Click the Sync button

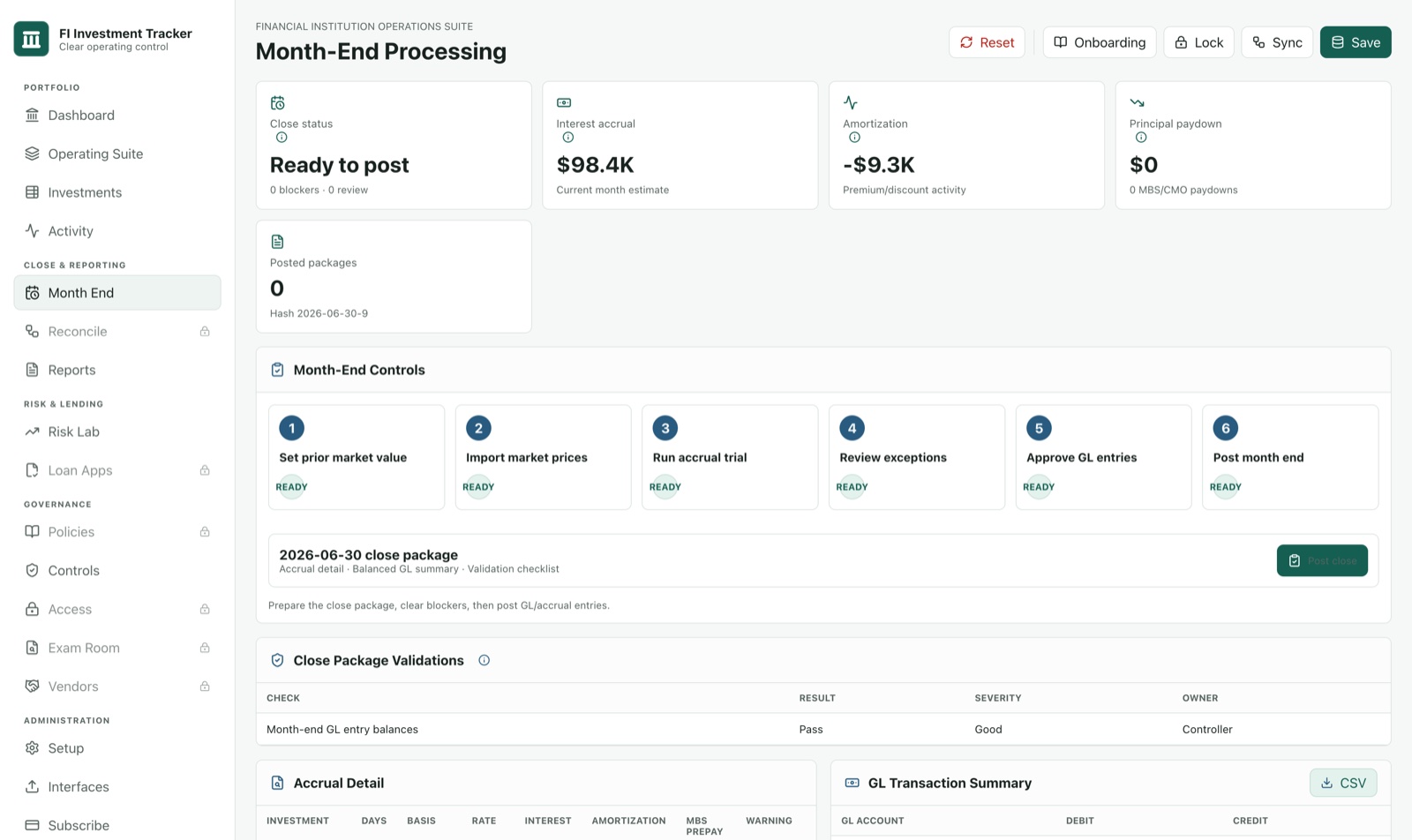tap(1277, 42)
